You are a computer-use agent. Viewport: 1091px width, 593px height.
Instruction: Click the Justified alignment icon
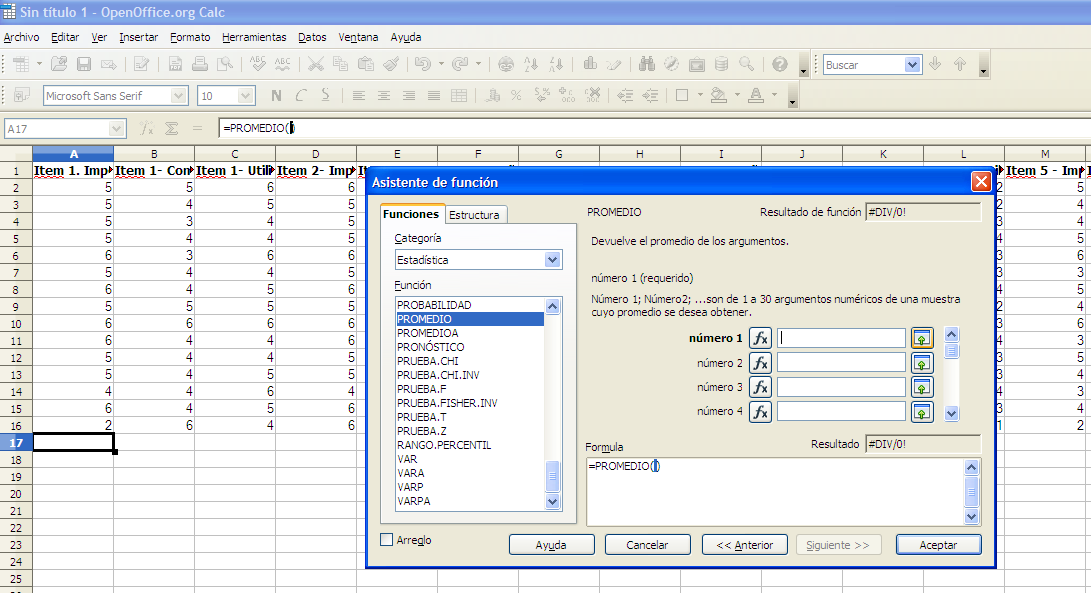(434, 96)
